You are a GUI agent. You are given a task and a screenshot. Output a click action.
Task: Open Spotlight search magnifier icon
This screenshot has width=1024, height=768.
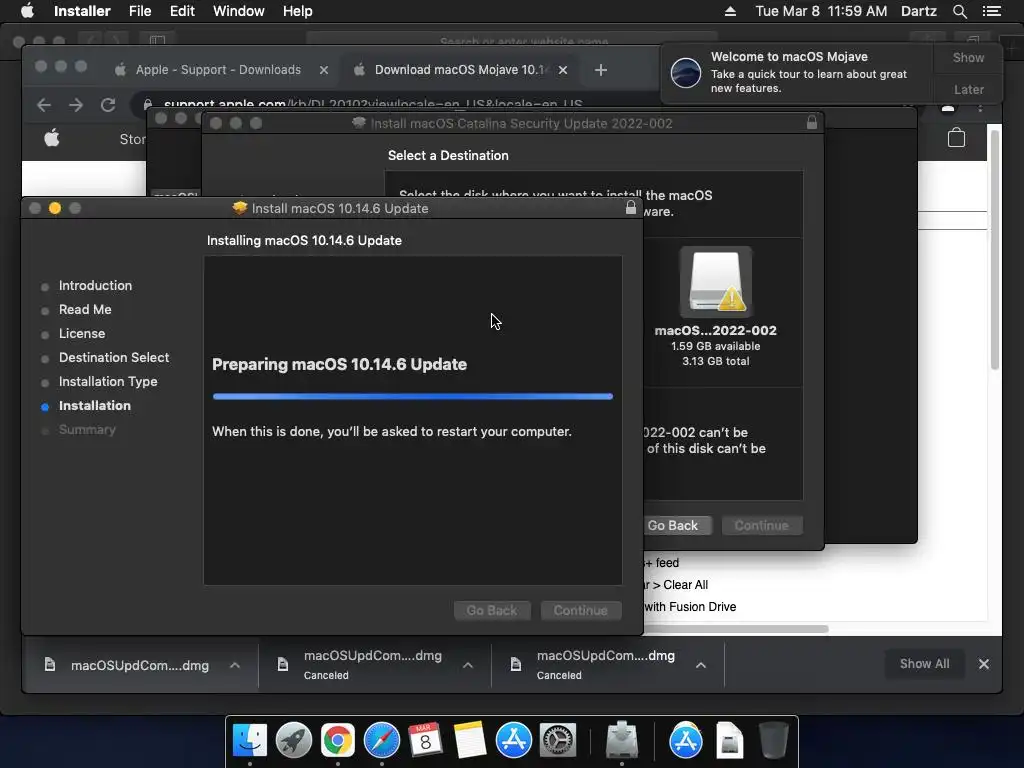tap(959, 11)
